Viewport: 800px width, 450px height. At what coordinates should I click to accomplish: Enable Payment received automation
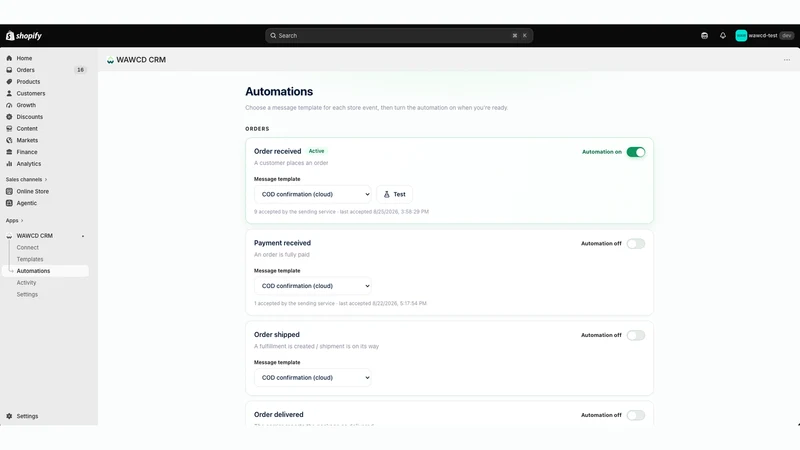click(636, 244)
